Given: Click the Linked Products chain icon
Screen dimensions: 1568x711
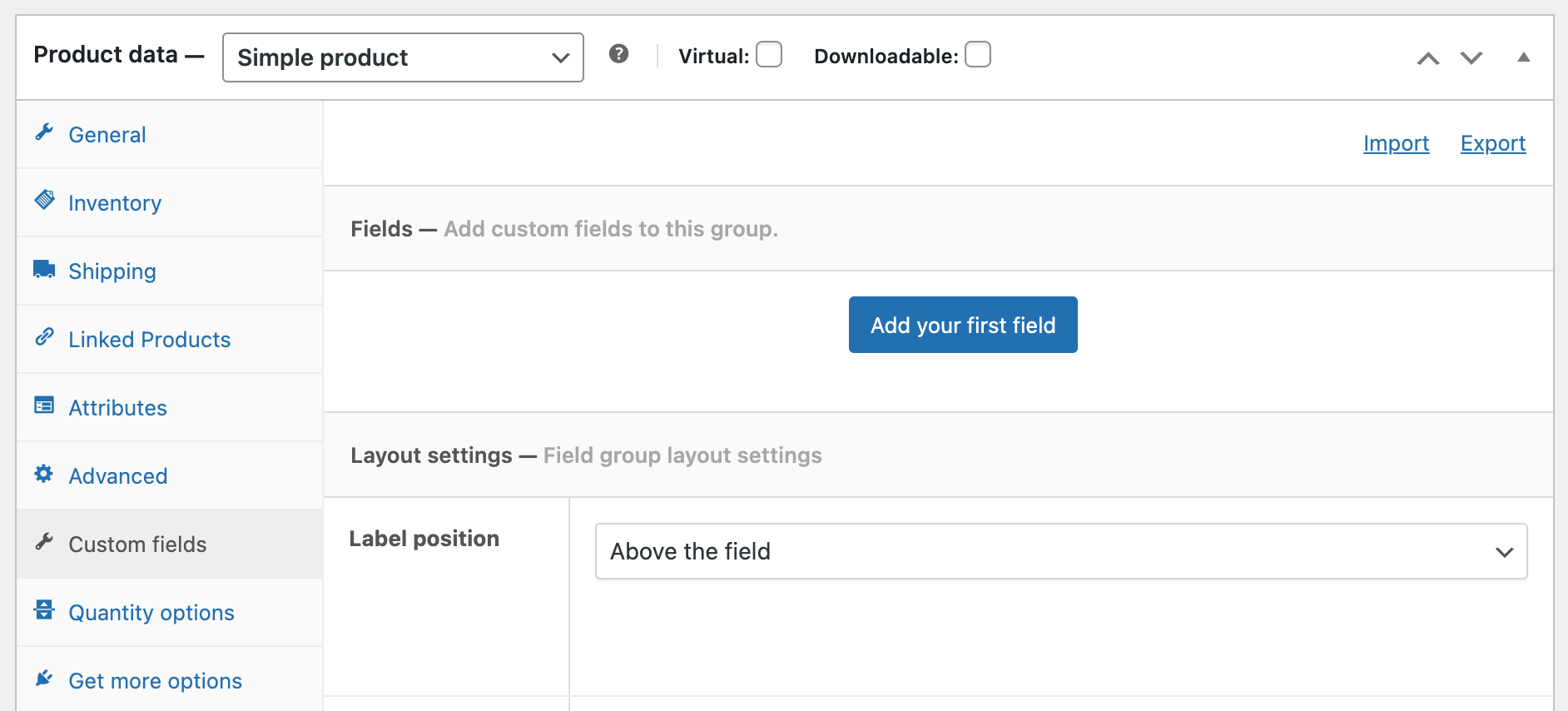Looking at the screenshot, I should click(x=44, y=337).
